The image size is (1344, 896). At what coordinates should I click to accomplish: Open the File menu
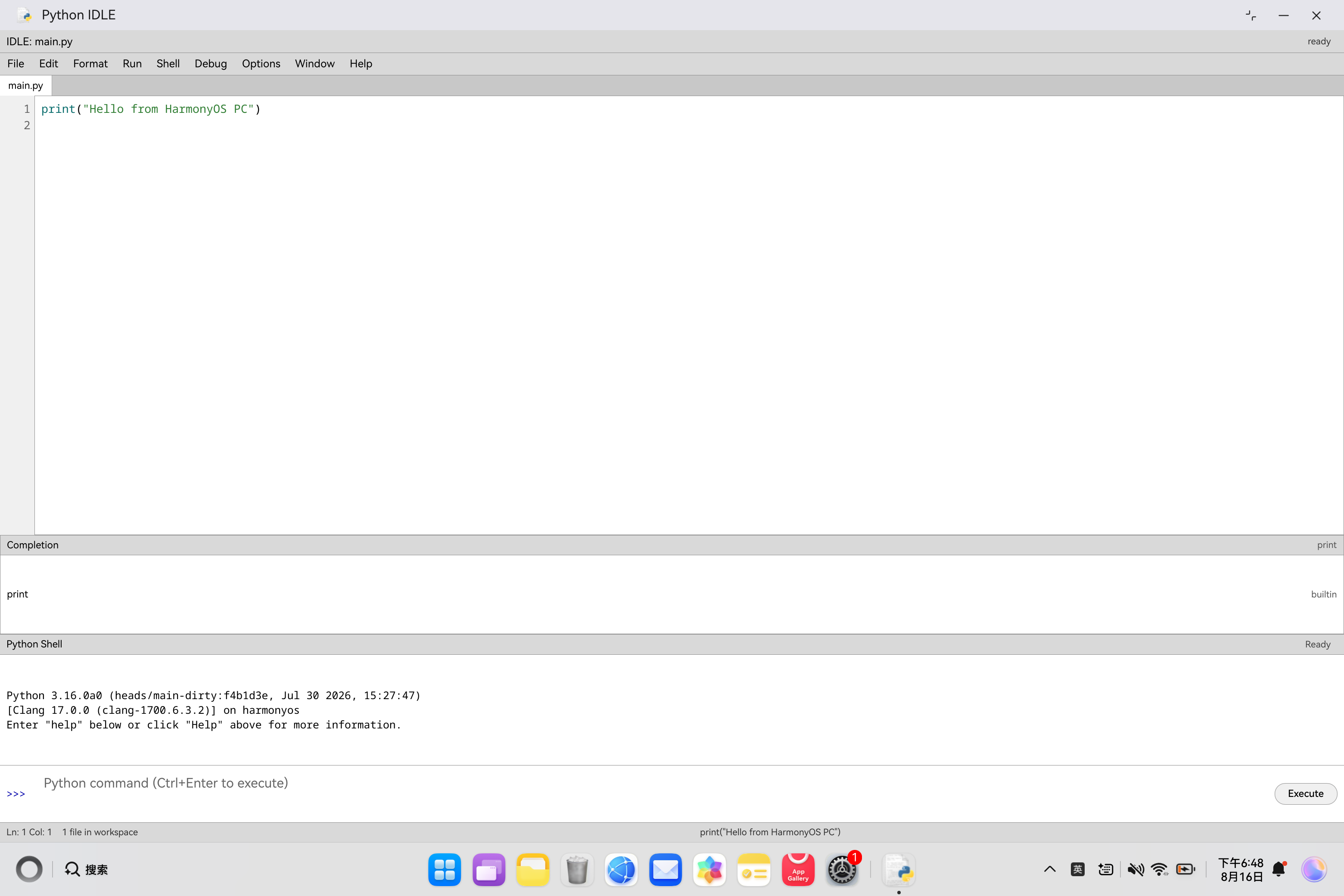(16, 63)
